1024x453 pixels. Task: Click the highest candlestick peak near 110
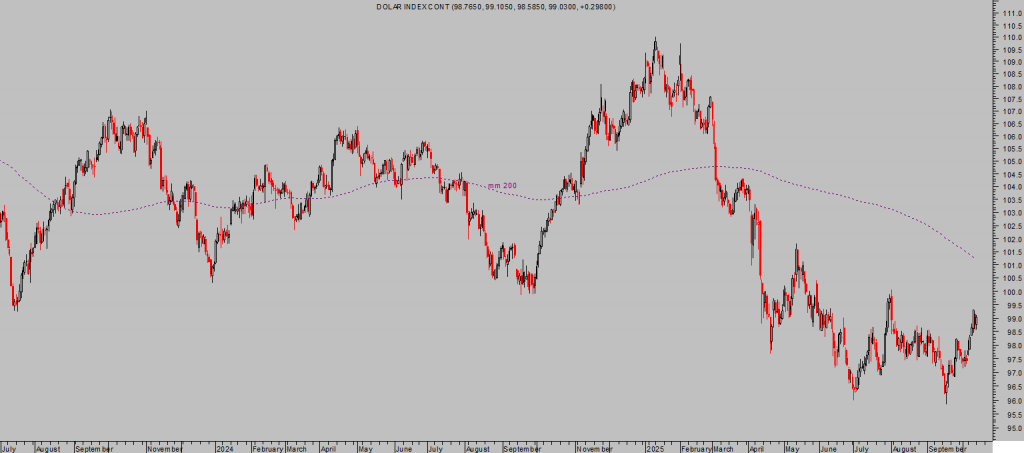pyautogui.click(x=655, y=40)
